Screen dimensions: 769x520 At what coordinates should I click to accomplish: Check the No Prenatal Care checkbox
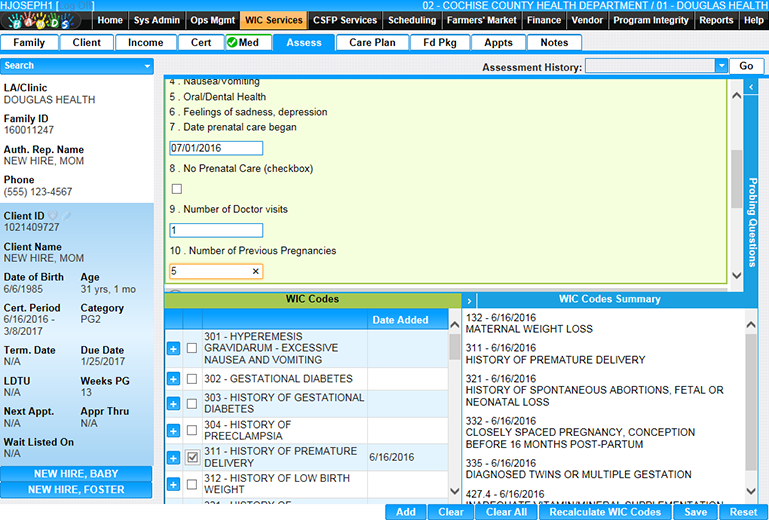[177, 189]
